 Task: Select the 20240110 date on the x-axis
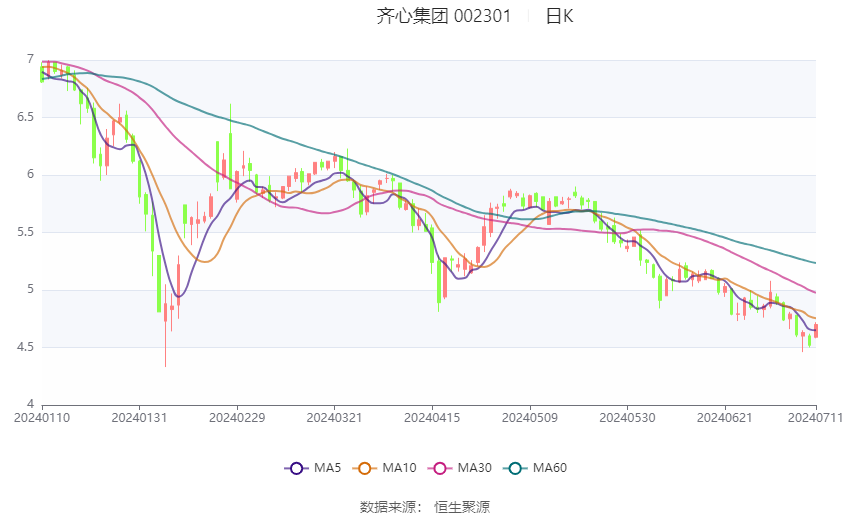tap(40, 416)
